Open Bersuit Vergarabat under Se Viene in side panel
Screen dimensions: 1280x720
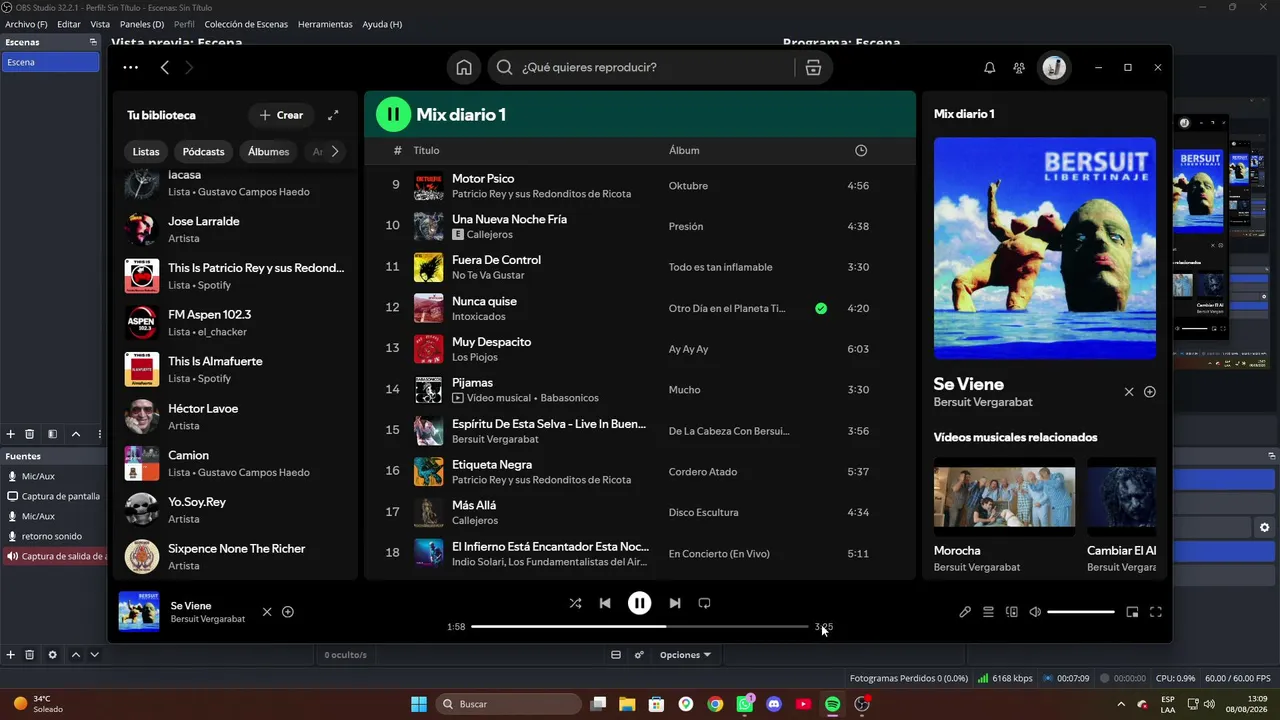click(x=983, y=402)
